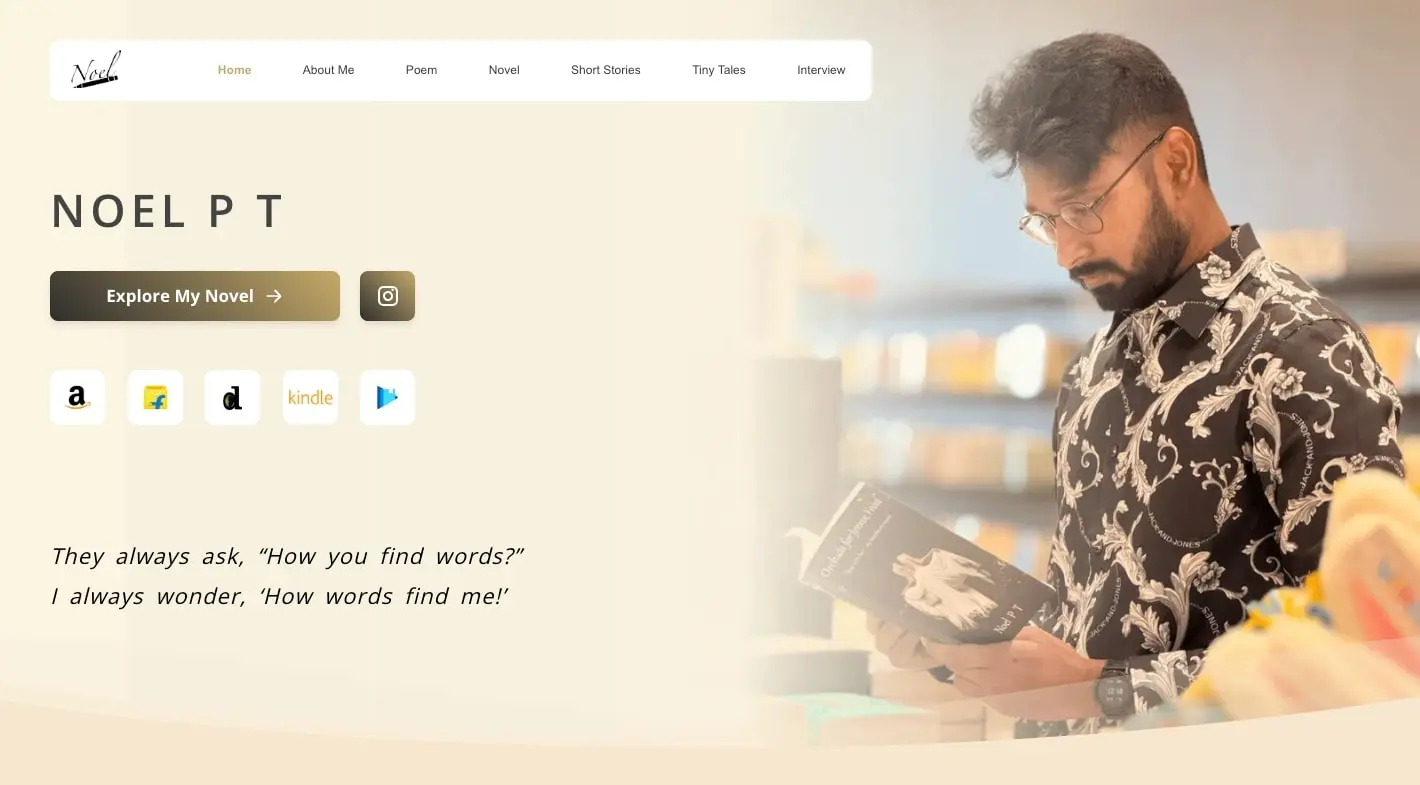
Task: Select Novel in the navigation bar
Action: tap(504, 70)
